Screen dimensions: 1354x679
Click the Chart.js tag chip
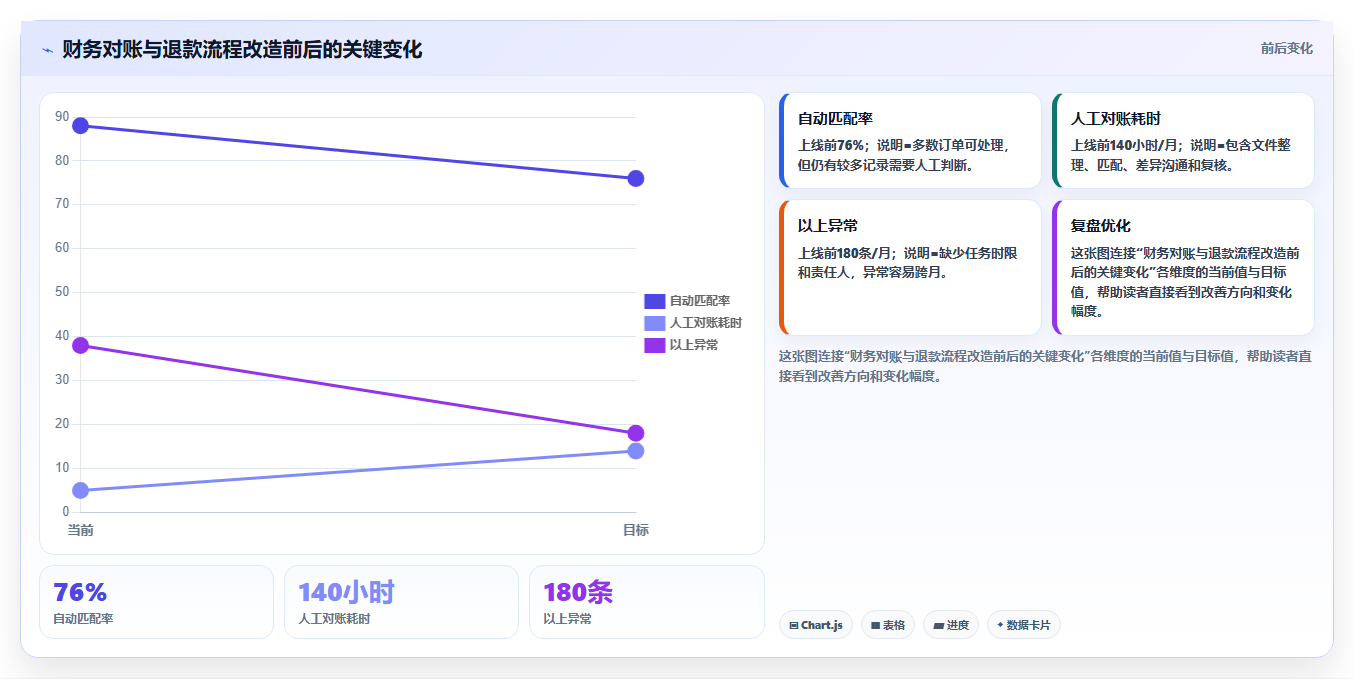click(x=816, y=625)
